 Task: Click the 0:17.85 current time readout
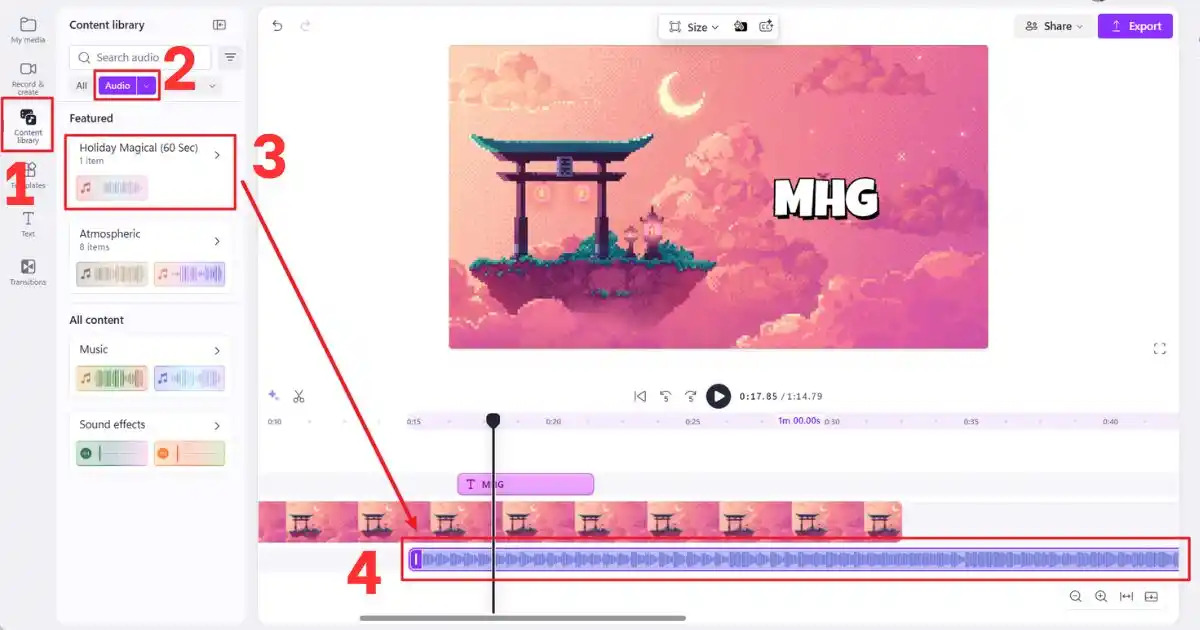[x=759, y=396]
